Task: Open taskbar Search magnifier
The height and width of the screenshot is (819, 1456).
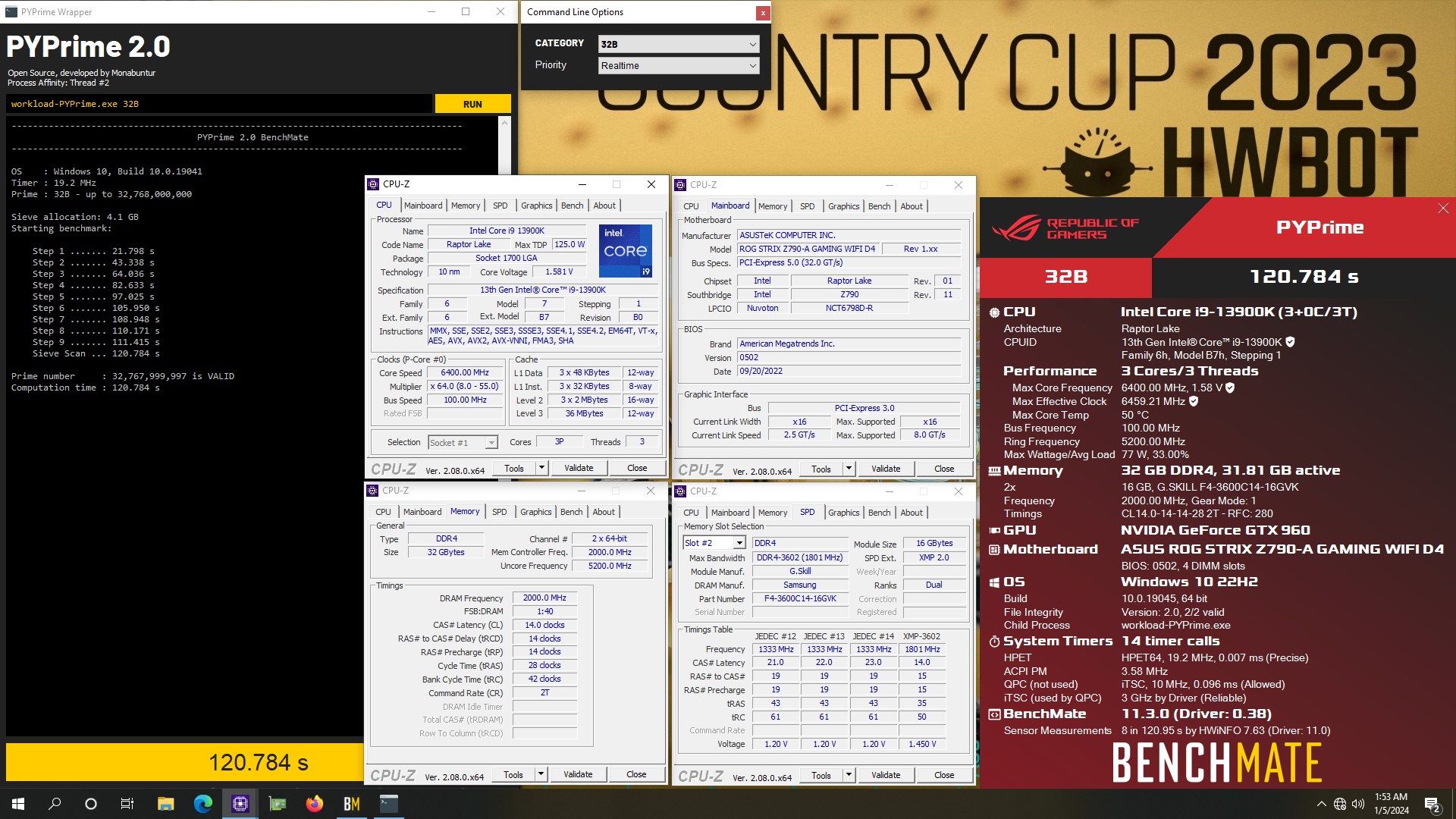Action: click(x=55, y=804)
